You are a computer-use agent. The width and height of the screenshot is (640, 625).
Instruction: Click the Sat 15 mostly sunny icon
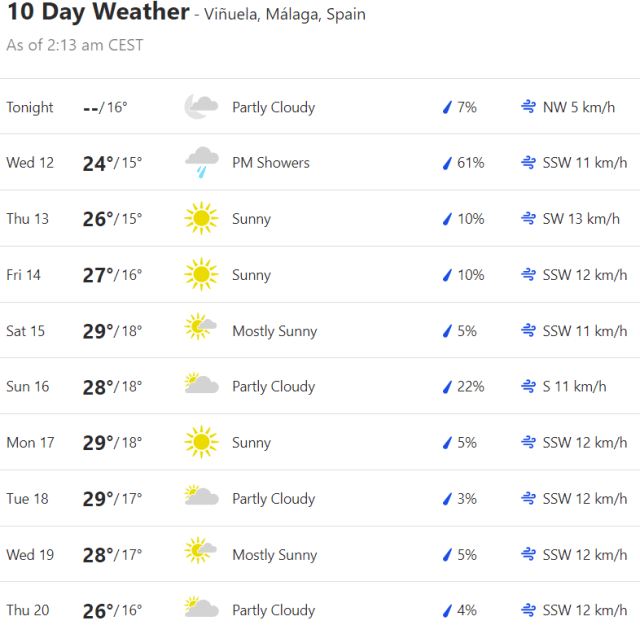pyautogui.click(x=201, y=330)
